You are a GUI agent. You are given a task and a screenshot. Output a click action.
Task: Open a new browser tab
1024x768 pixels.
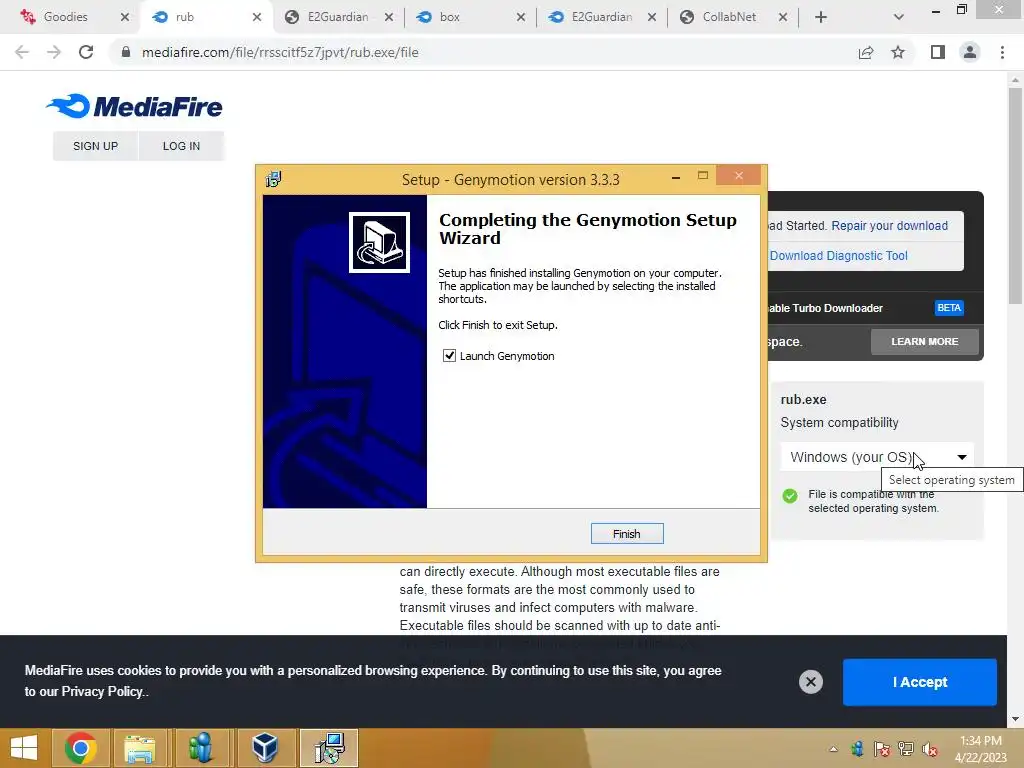click(x=821, y=18)
